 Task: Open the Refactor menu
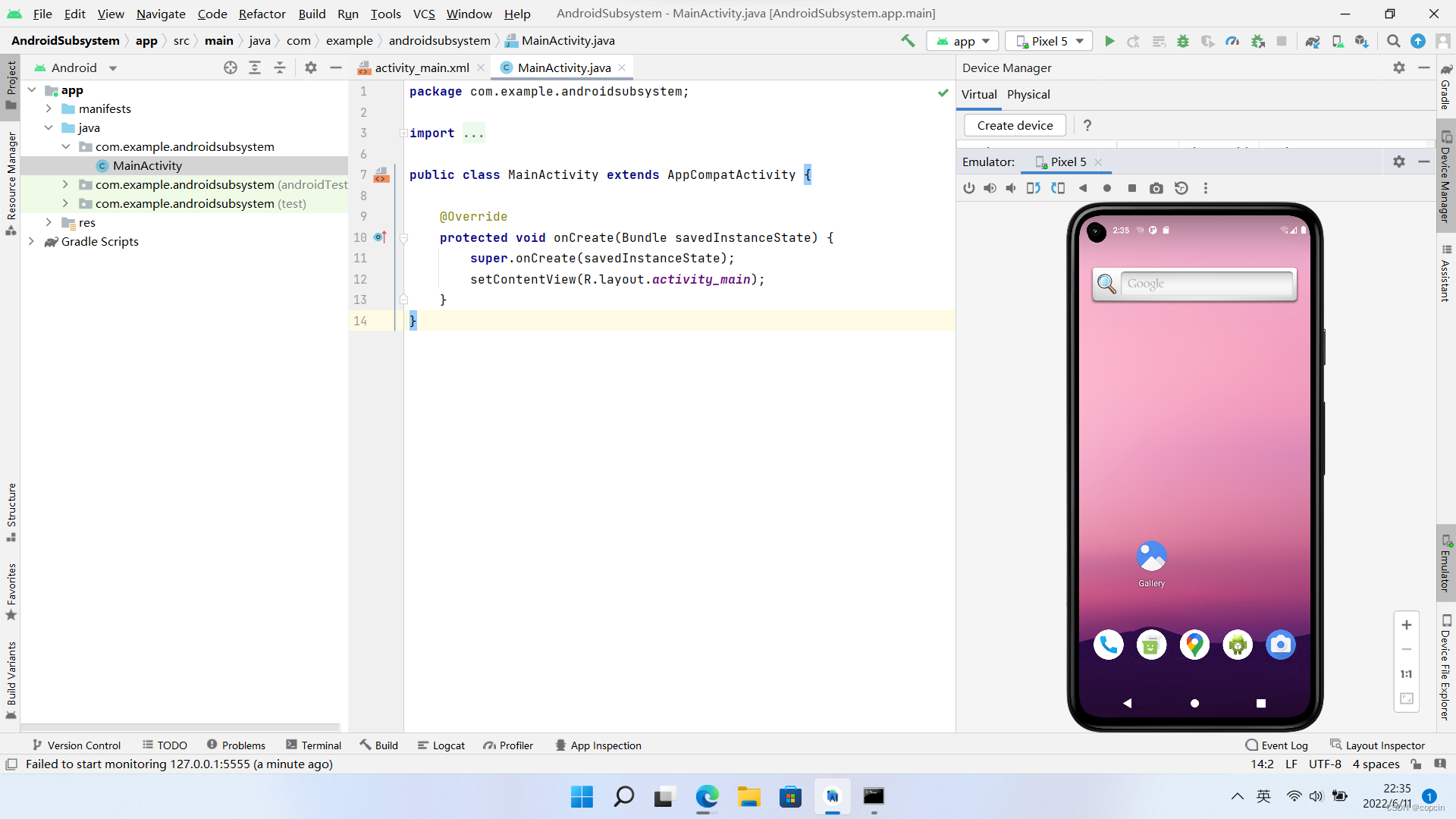262,14
